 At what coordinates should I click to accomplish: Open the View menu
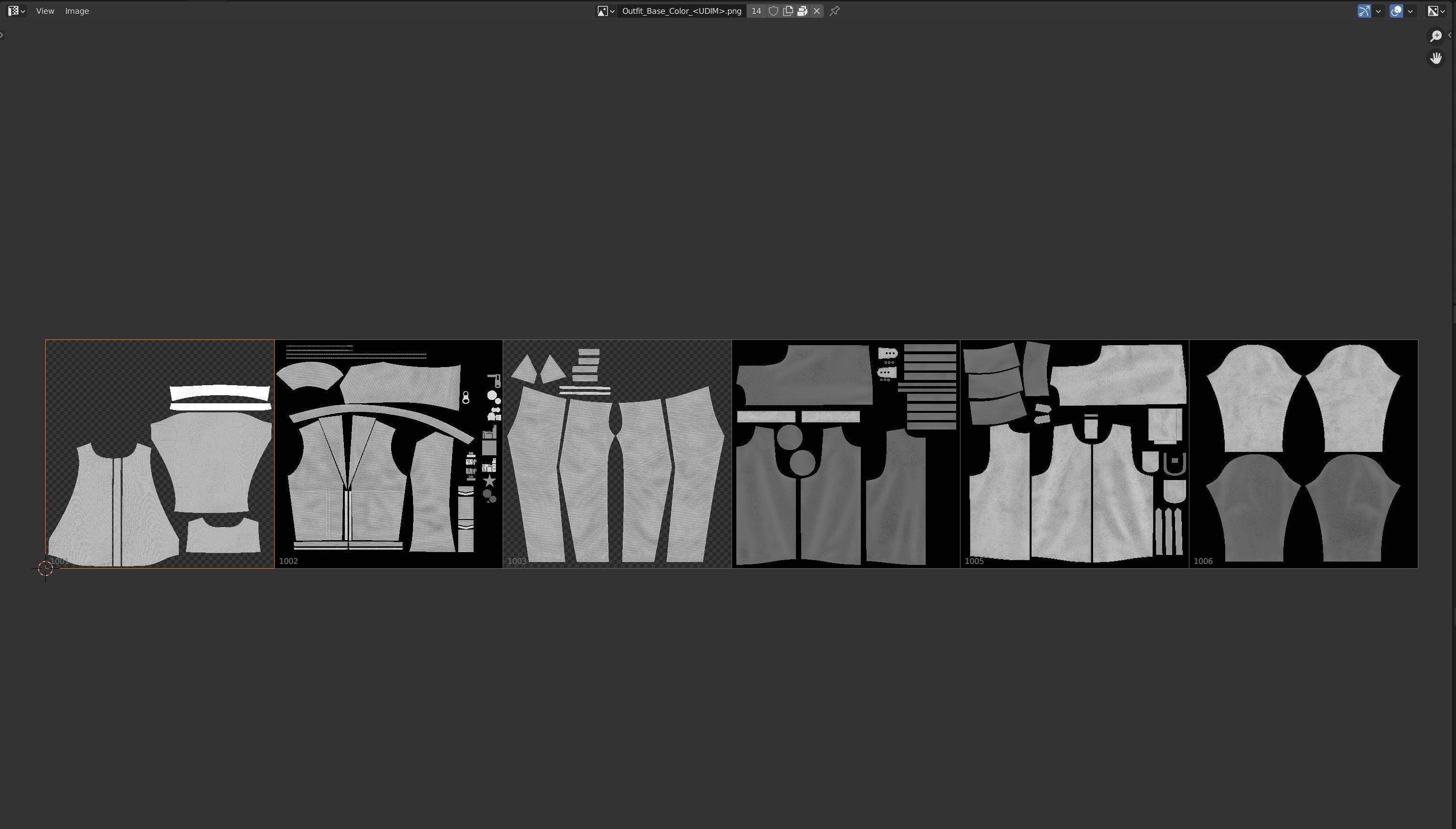pyautogui.click(x=45, y=11)
